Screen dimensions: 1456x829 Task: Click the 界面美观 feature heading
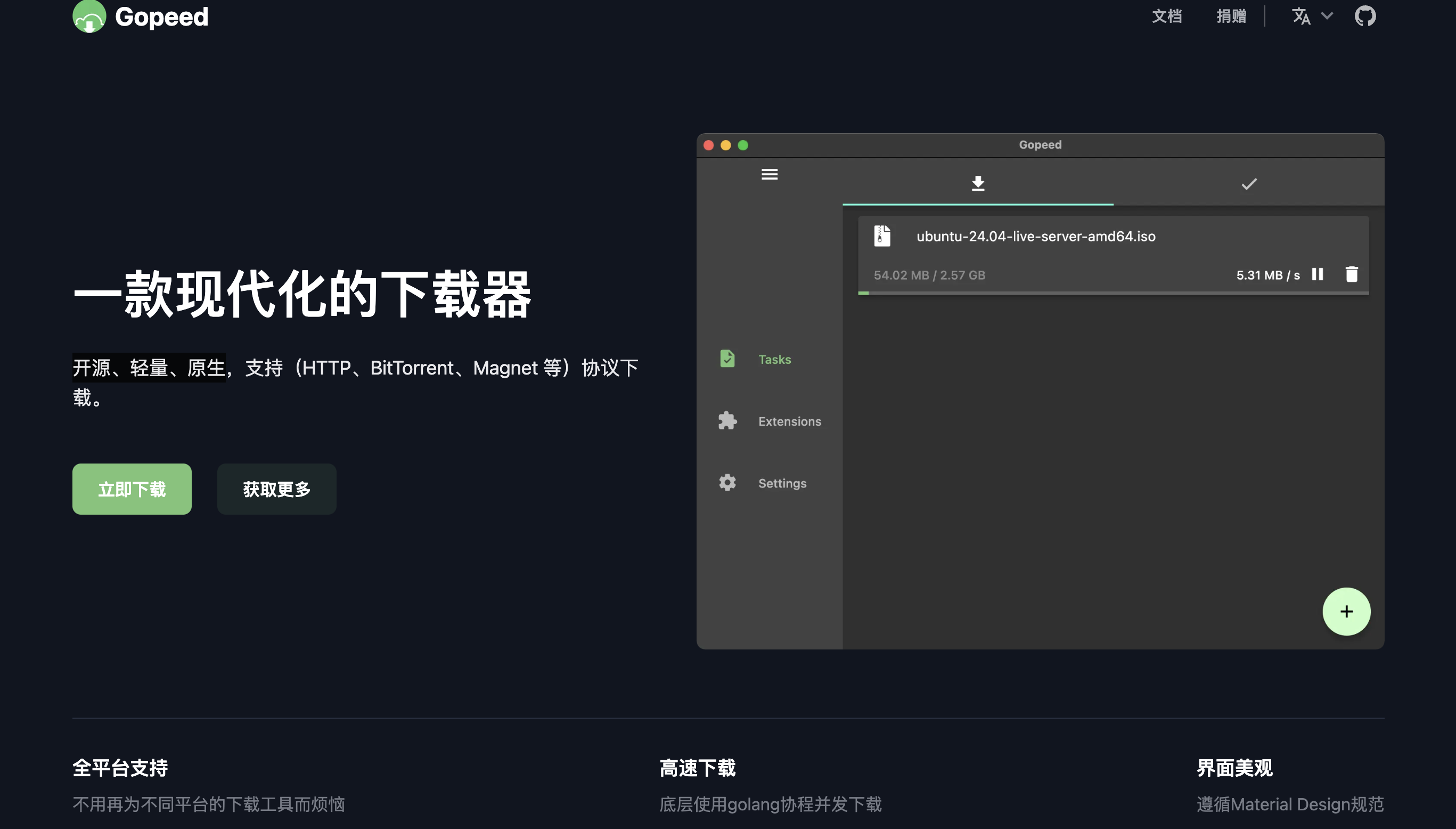click(x=1234, y=768)
